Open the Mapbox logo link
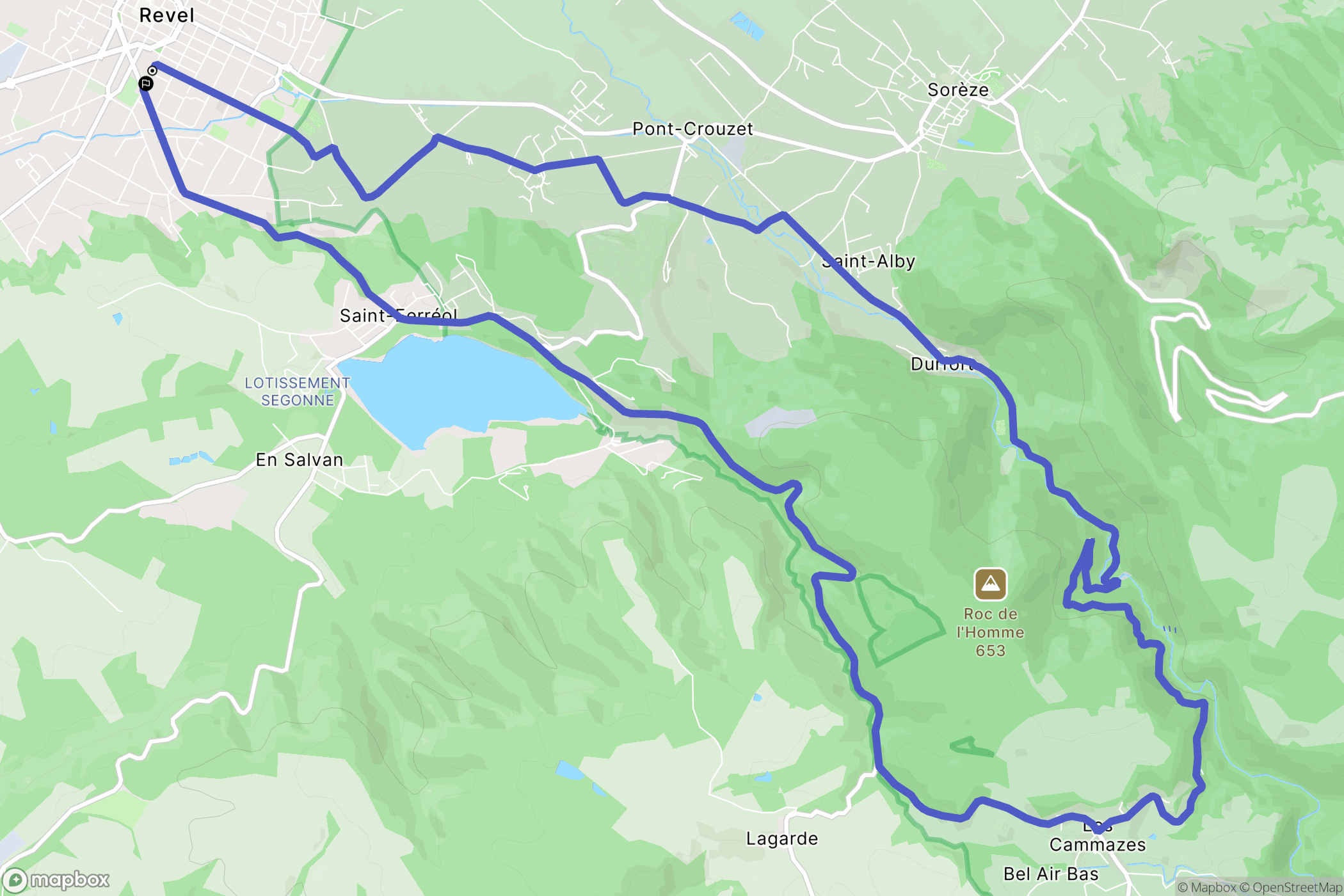Viewport: 1344px width, 896px height. [56, 880]
